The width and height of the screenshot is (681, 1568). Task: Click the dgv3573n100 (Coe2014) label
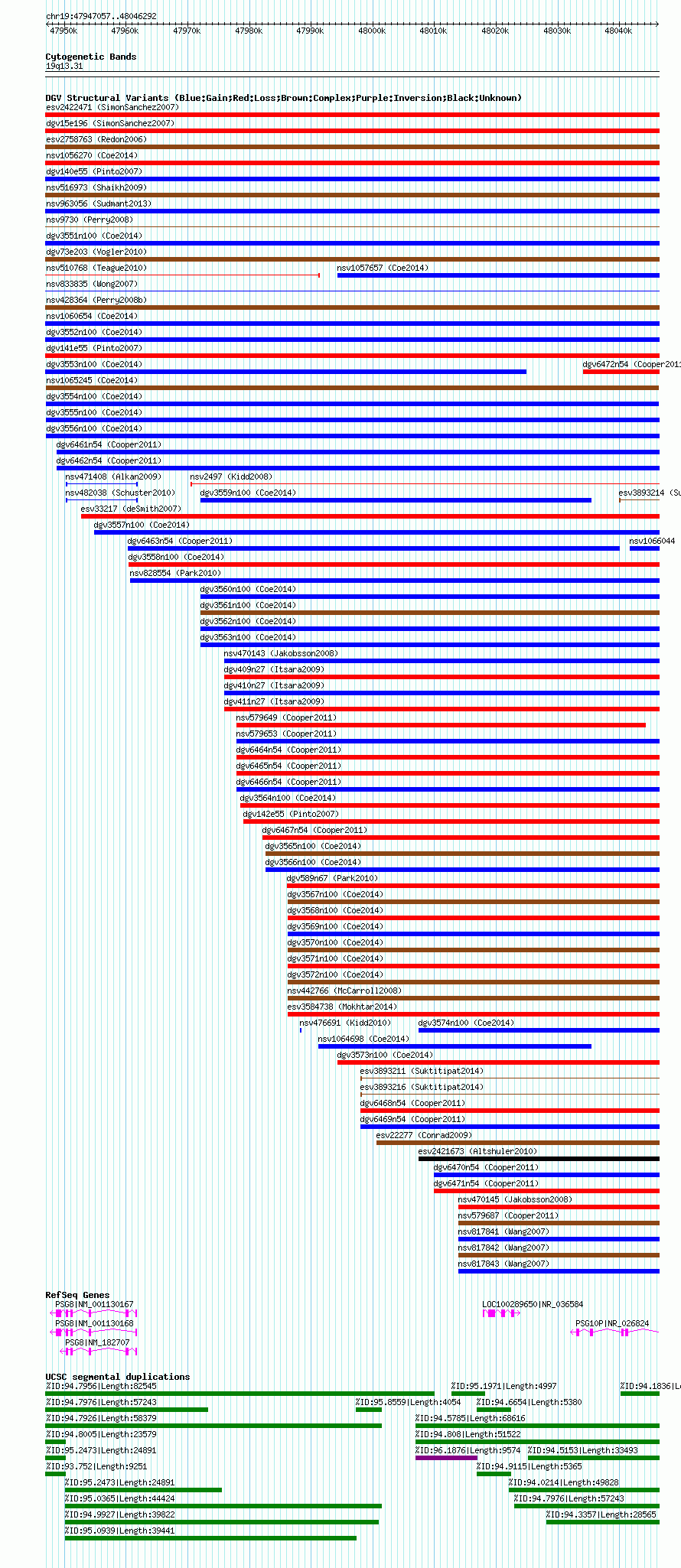coord(385,1055)
